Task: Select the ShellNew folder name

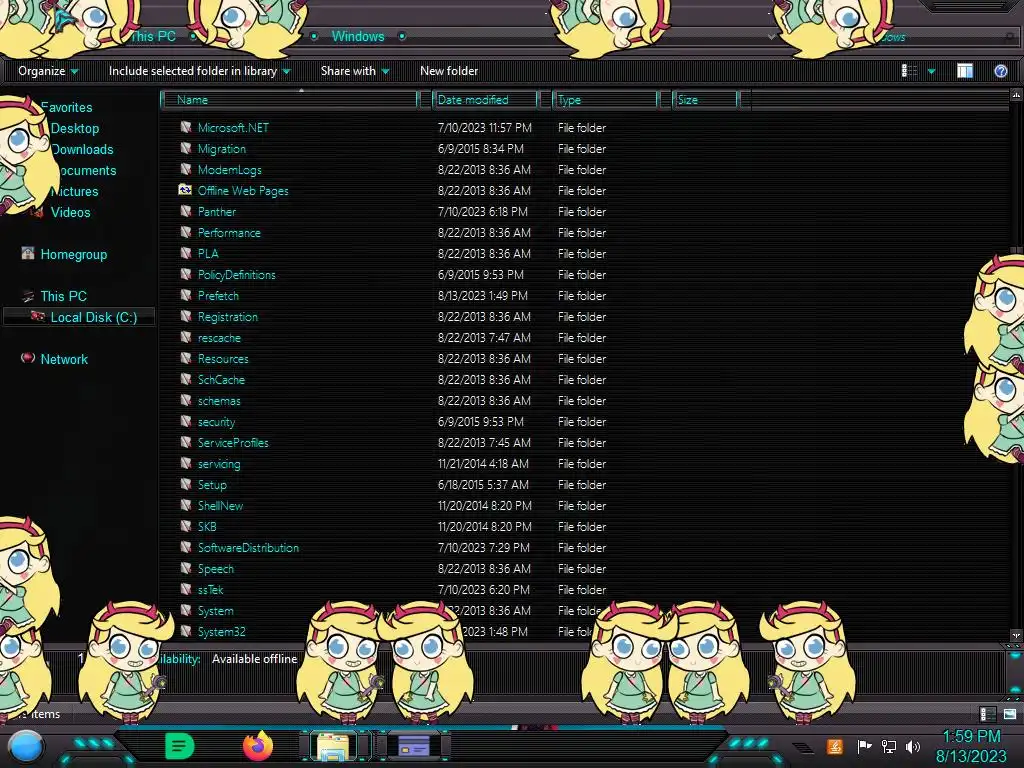Action: pos(220,505)
